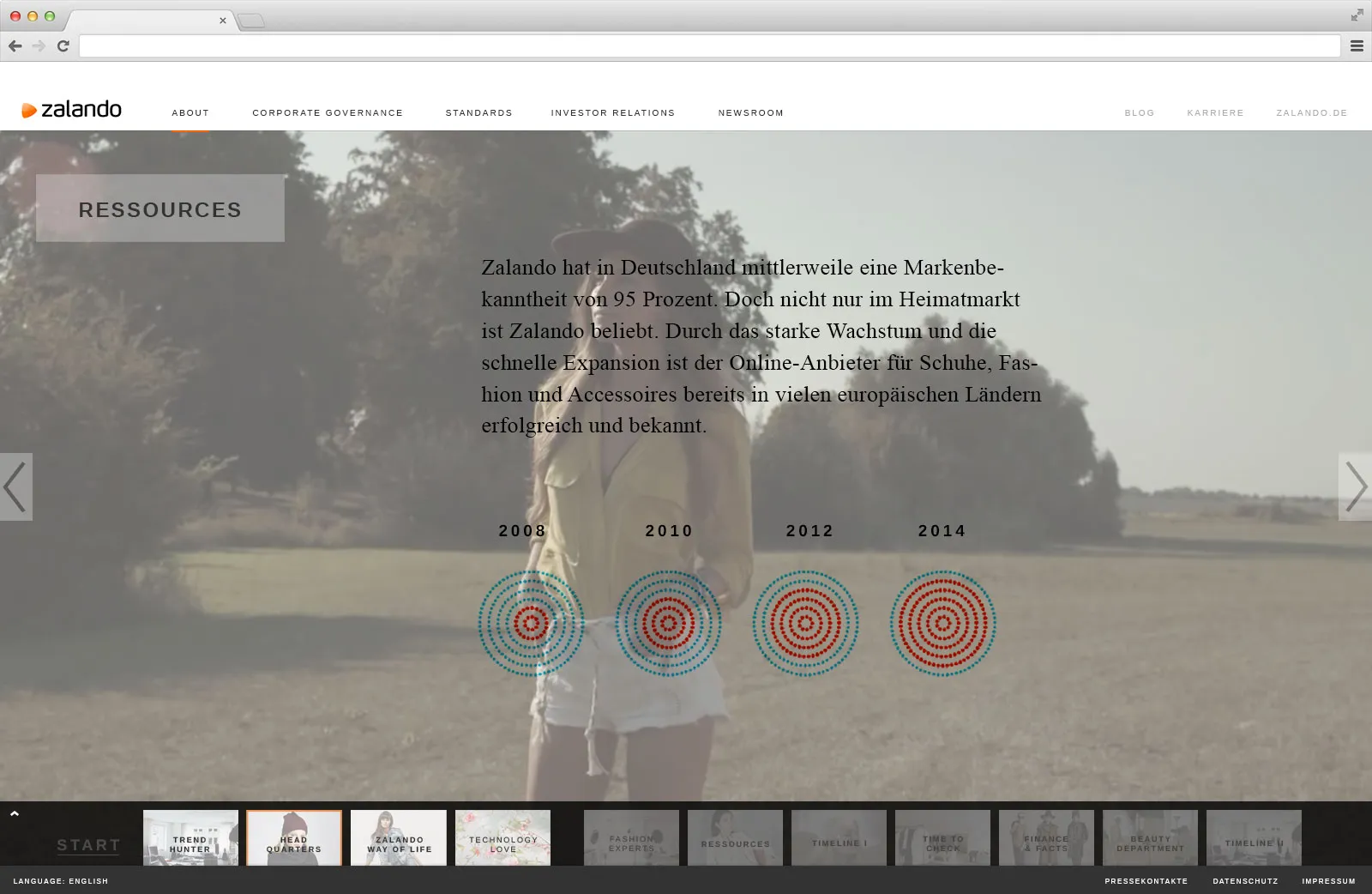Click the 2010 year label

pos(669,531)
